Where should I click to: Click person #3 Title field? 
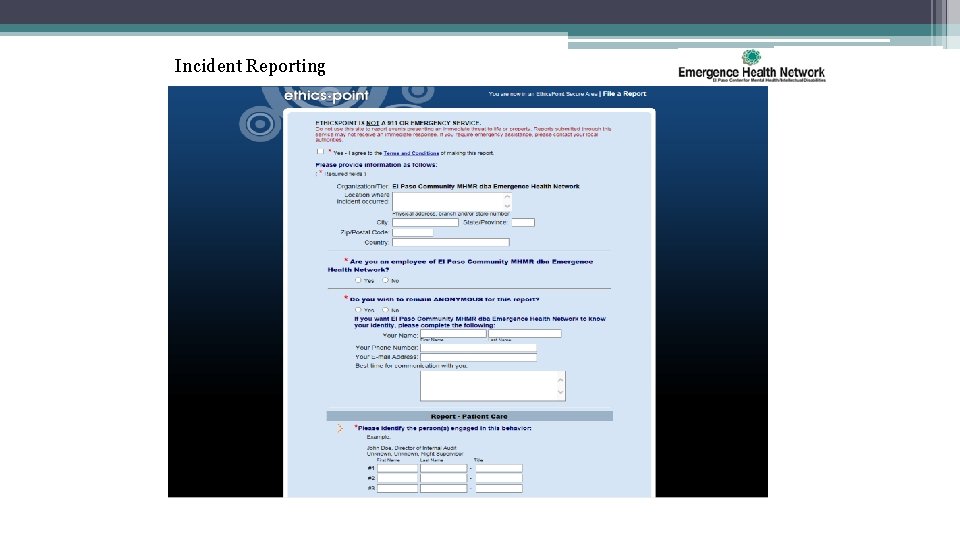499,489
